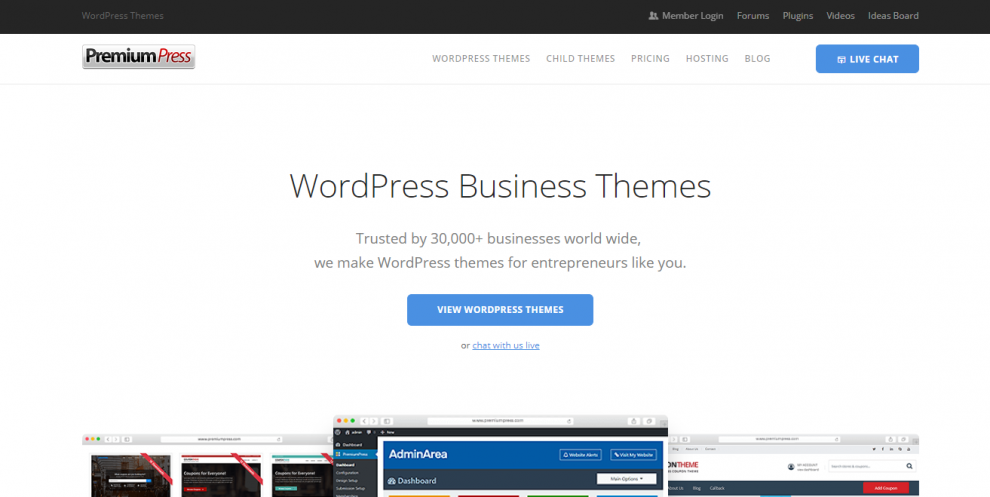
Task: Click the red Add Coupon button in the preview
Action: (x=886, y=488)
